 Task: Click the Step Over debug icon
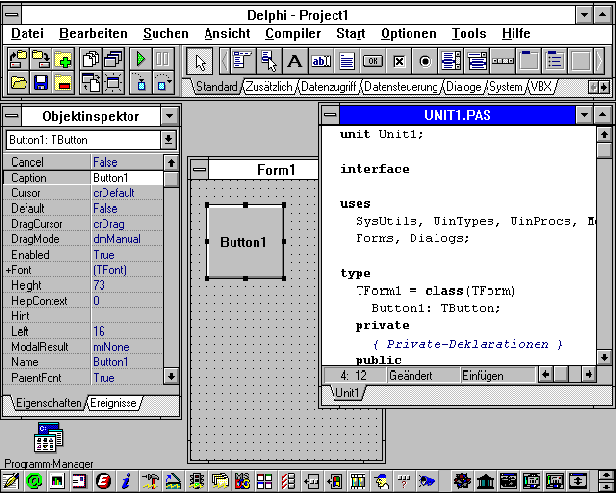pyautogui.click(x=163, y=83)
